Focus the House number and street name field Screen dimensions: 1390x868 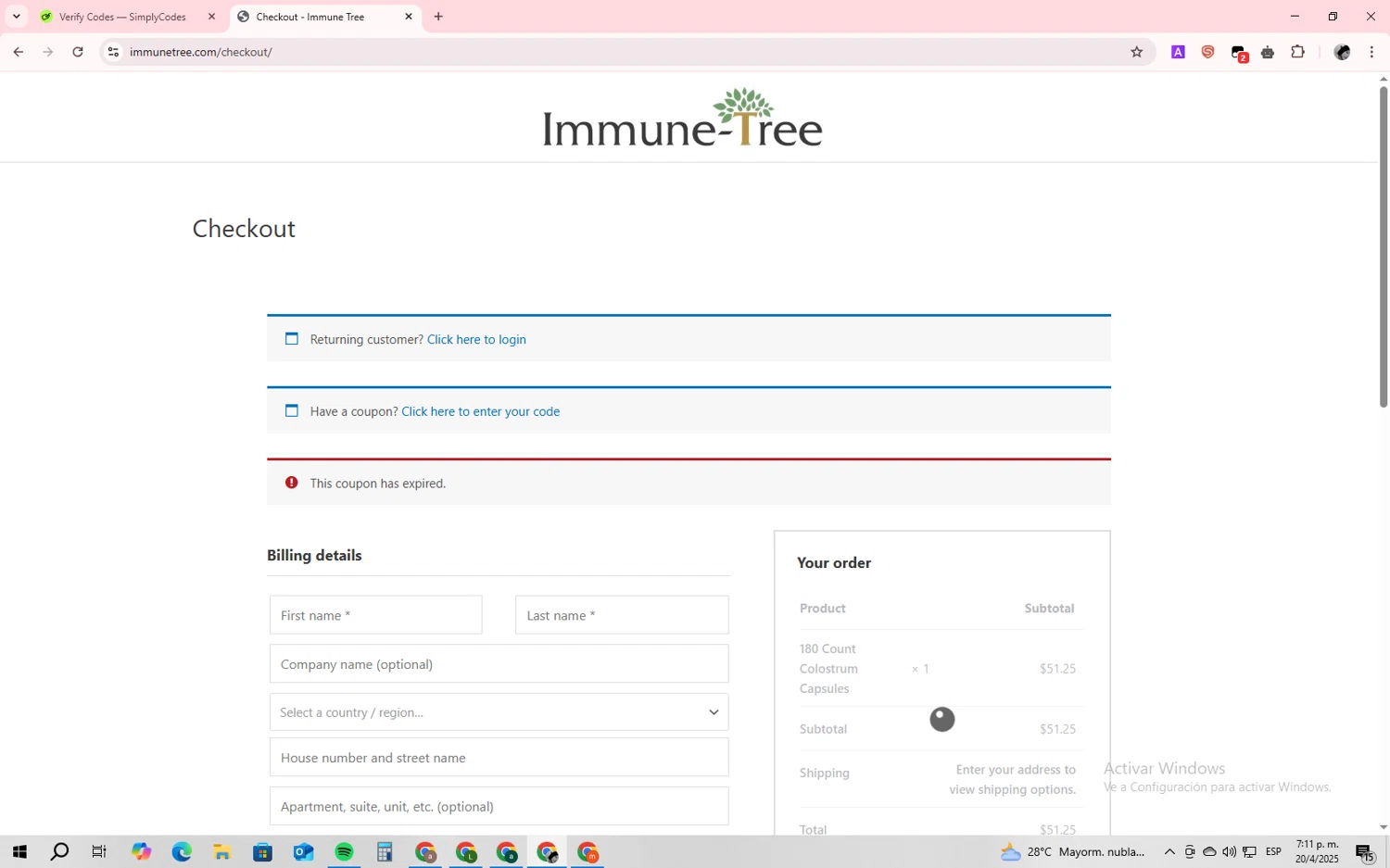pos(499,758)
